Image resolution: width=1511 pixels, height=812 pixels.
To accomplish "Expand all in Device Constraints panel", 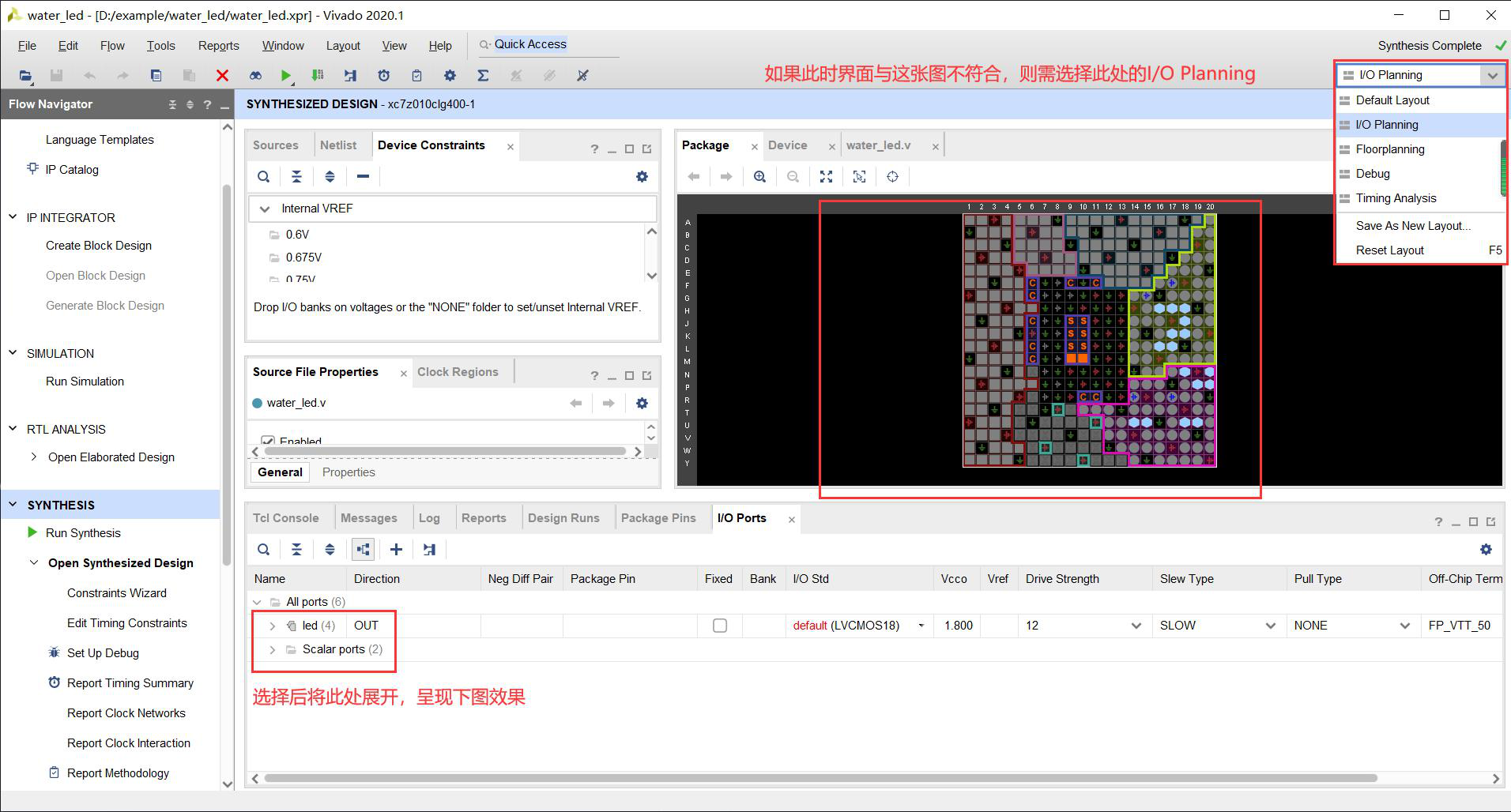I will click(330, 177).
